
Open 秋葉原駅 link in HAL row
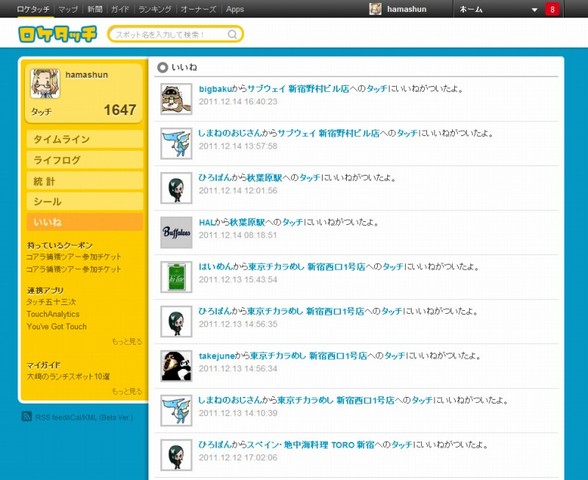coord(247,222)
